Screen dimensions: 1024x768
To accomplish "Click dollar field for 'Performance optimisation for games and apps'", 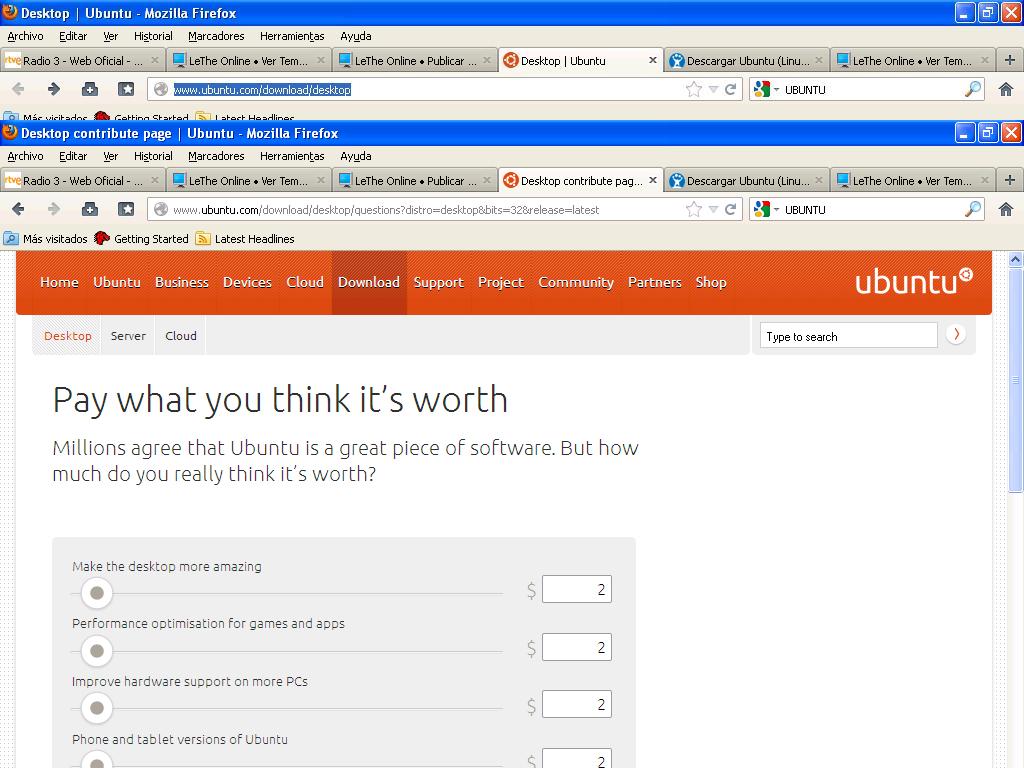I will [577, 647].
